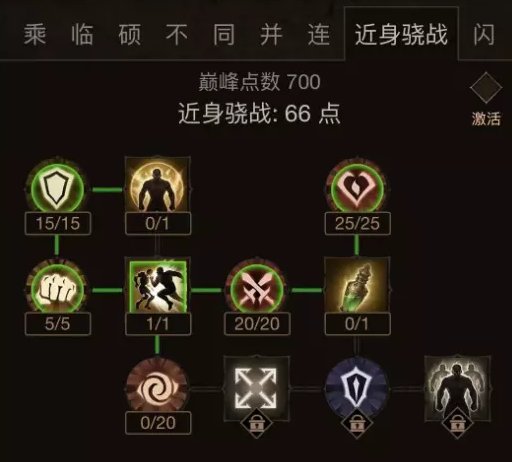Select the 连 tab
Screen dimensions: 512x462
319,35
